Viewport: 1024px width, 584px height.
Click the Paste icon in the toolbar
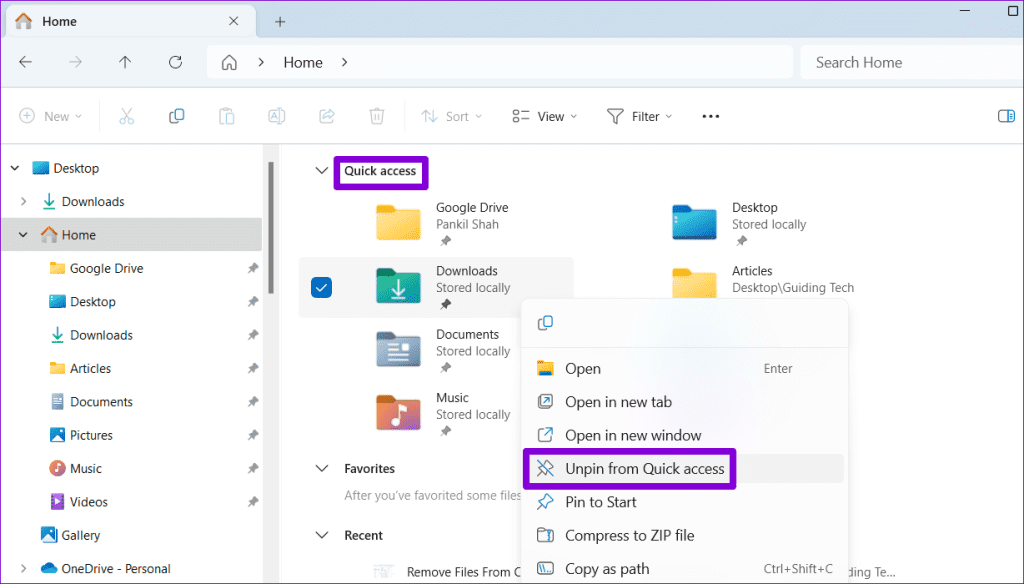226,116
